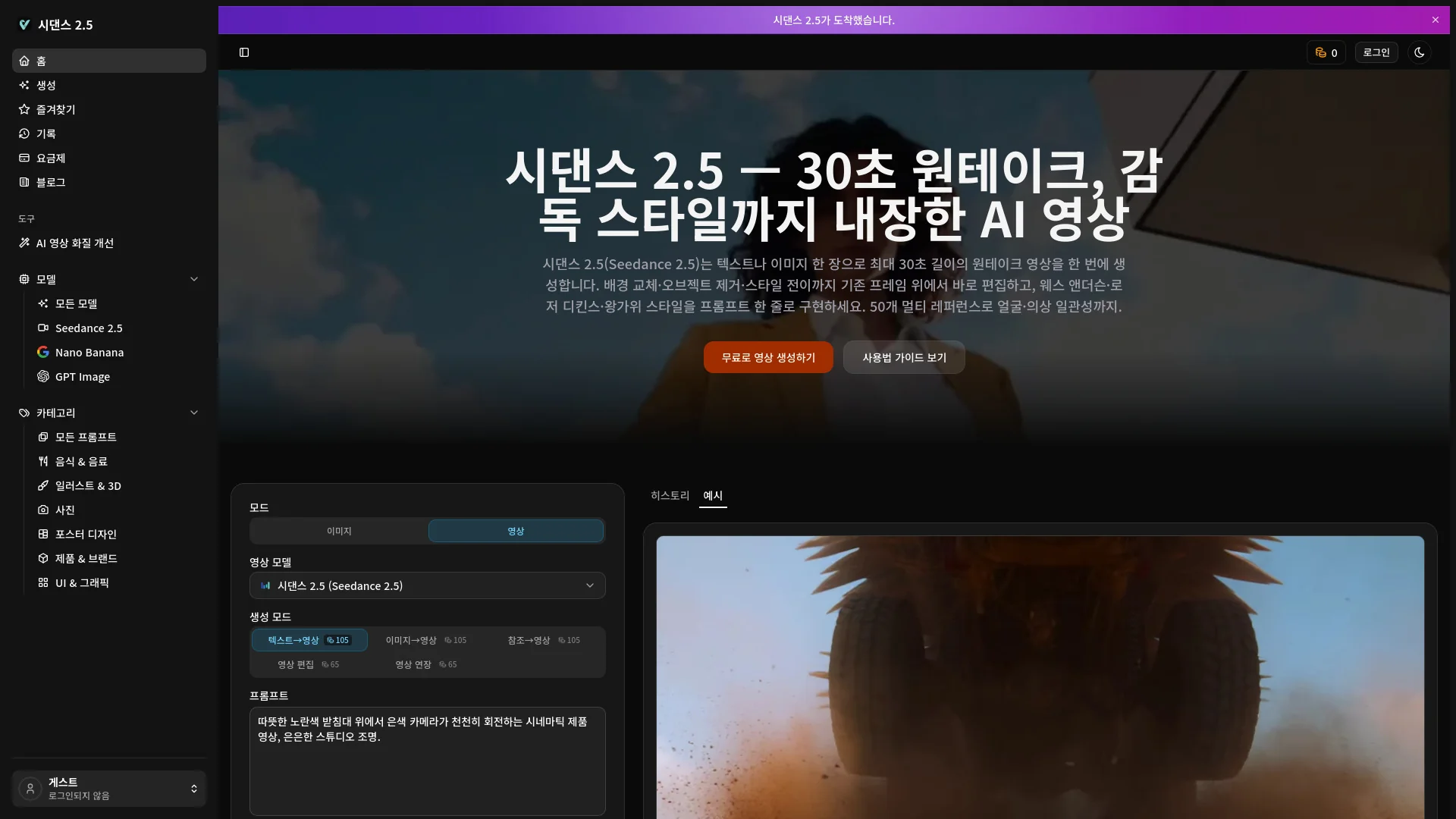
Task: Toggle the sidebar panel icon
Action: coord(244,52)
